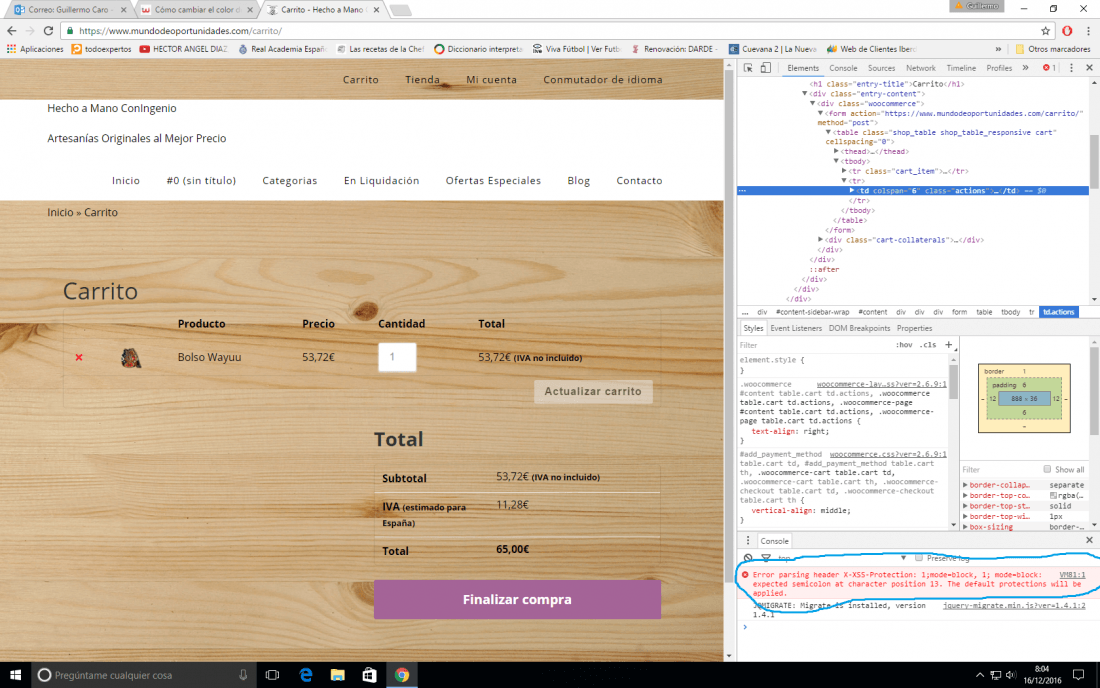Click the rgba border-top-color swatch
The image size is (1100, 688).
coord(1052,495)
